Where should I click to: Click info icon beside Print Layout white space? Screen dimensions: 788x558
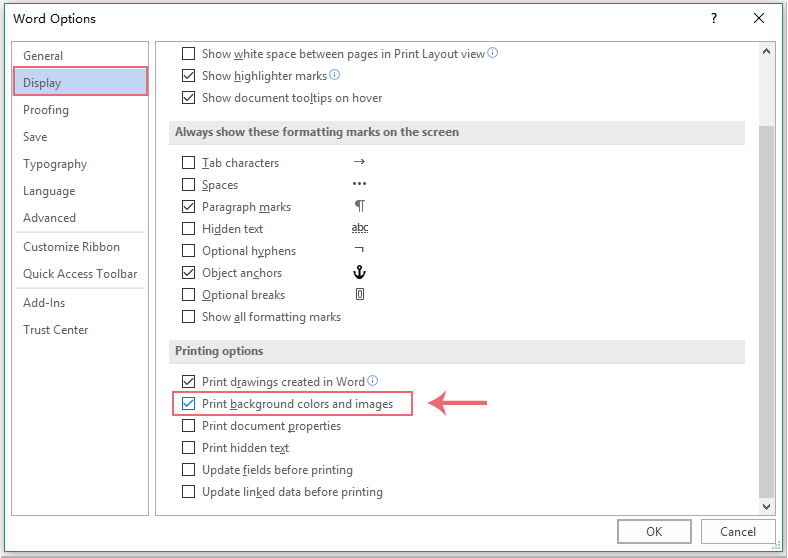(493, 54)
